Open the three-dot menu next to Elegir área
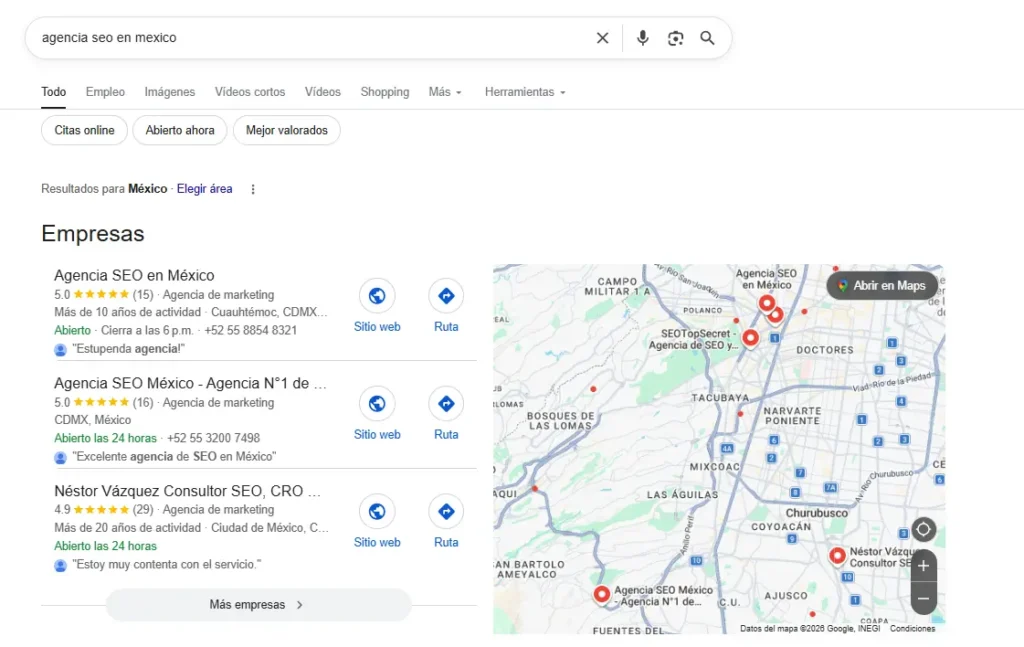 [253, 189]
